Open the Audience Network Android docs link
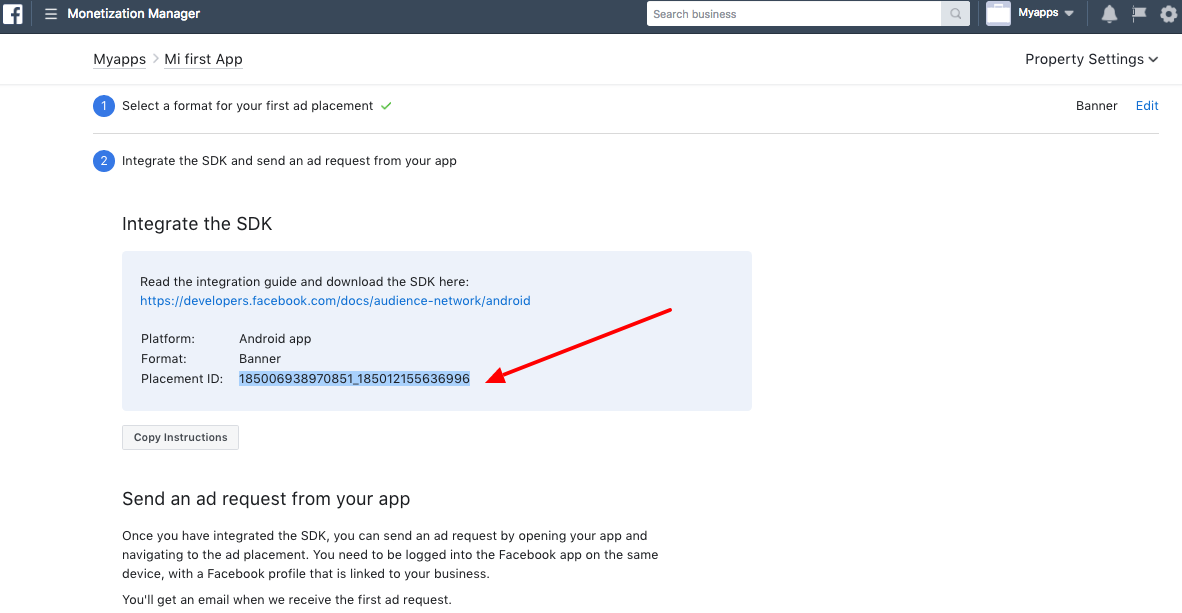Image resolution: width=1182 pixels, height=613 pixels. coord(335,301)
